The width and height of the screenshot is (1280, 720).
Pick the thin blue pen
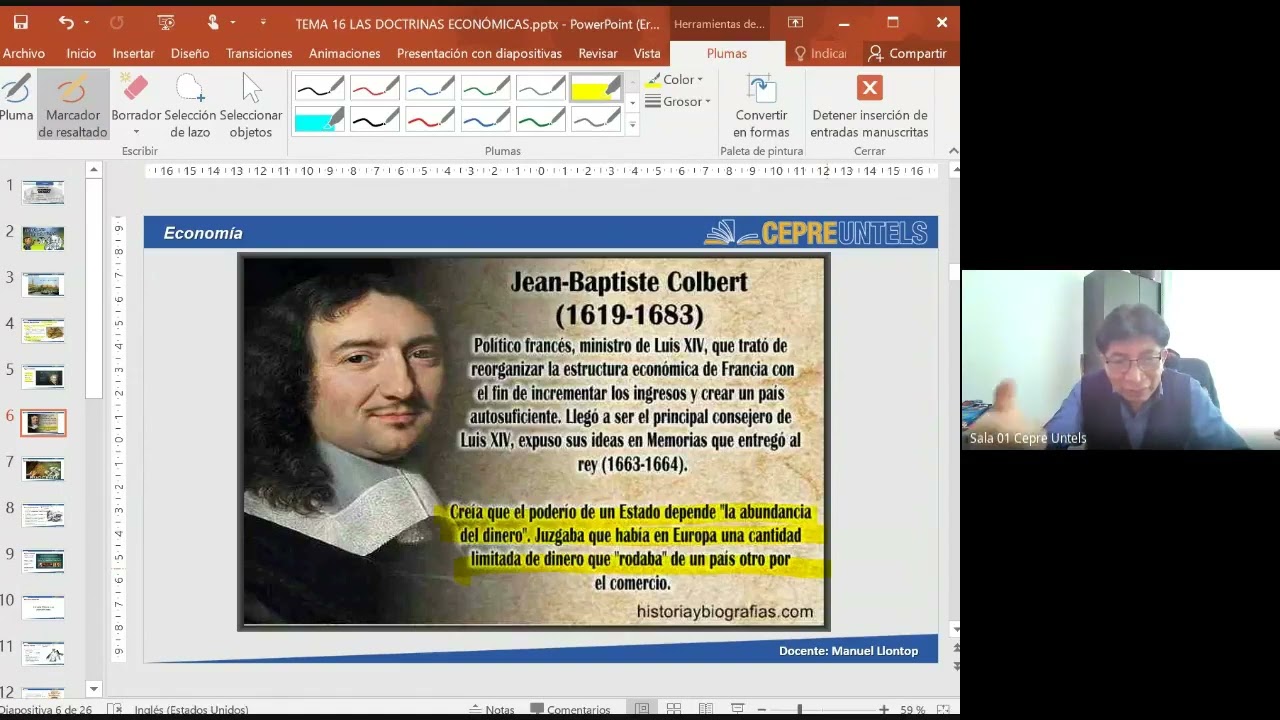click(x=430, y=88)
